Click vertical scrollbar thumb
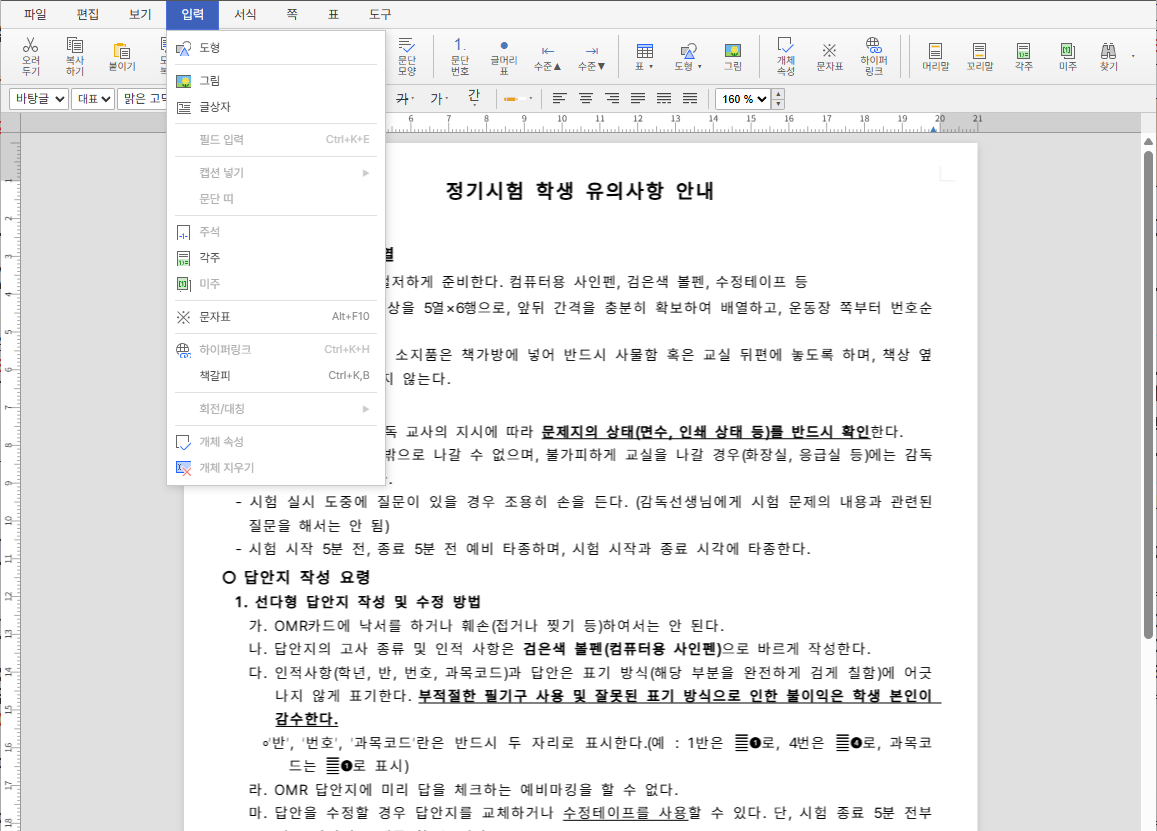Image resolution: width=1157 pixels, height=831 pixels. click(x=1148, y=395)
